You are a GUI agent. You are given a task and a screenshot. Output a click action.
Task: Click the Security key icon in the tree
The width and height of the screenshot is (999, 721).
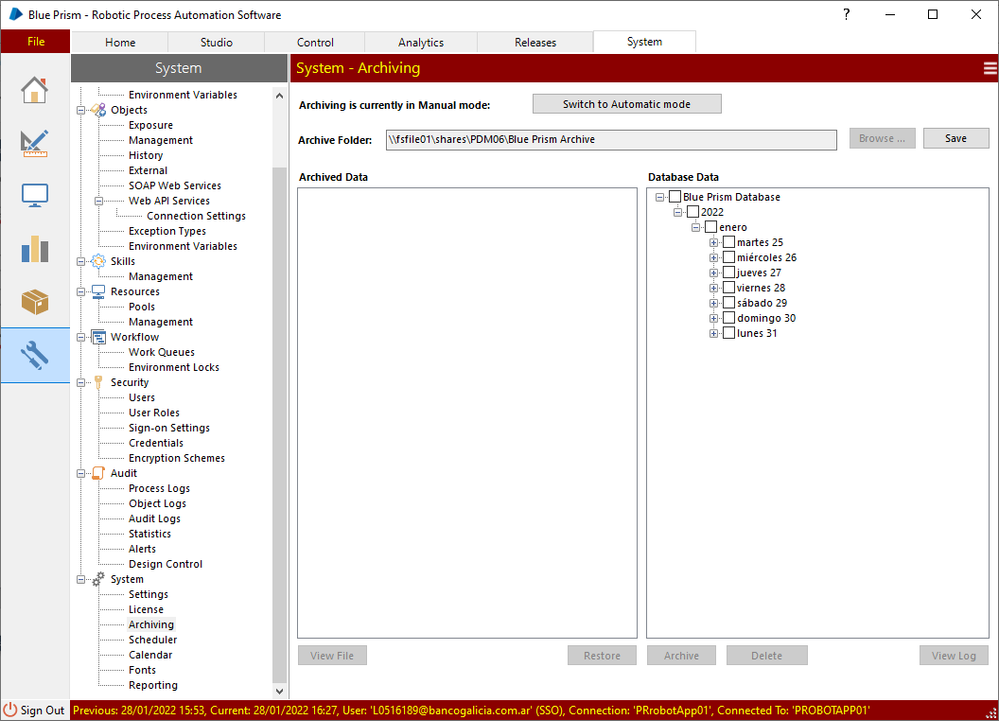(98, 382)
